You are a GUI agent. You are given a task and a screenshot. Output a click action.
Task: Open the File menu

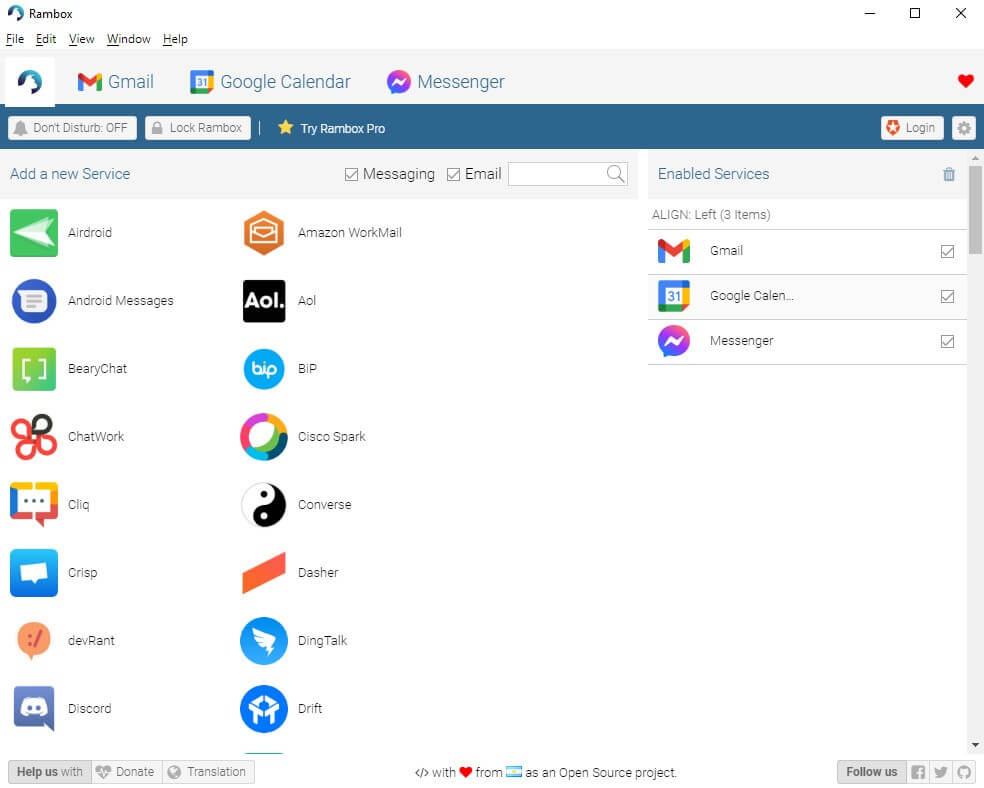click(14, 39)
